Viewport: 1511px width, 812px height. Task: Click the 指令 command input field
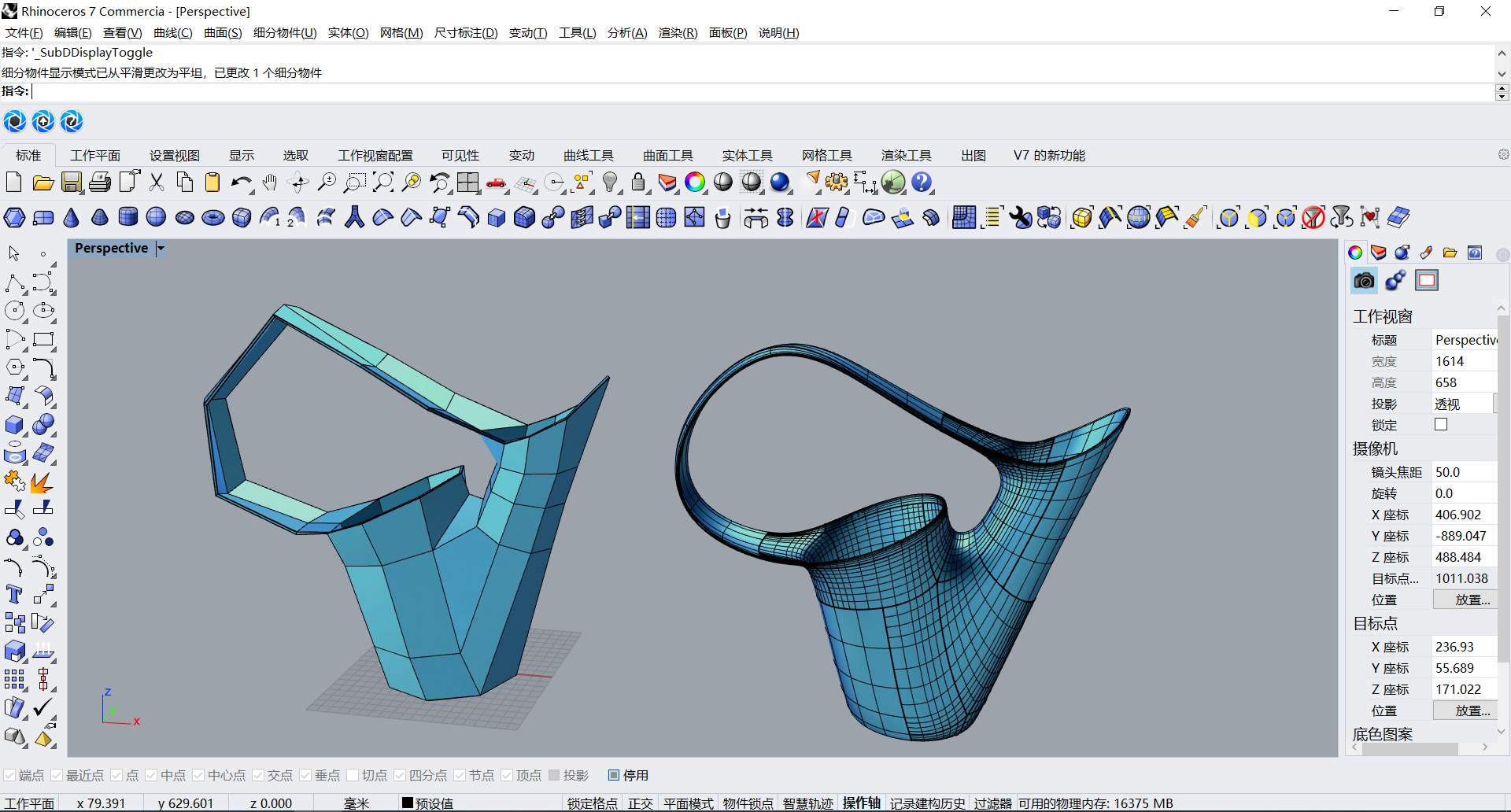762,92
